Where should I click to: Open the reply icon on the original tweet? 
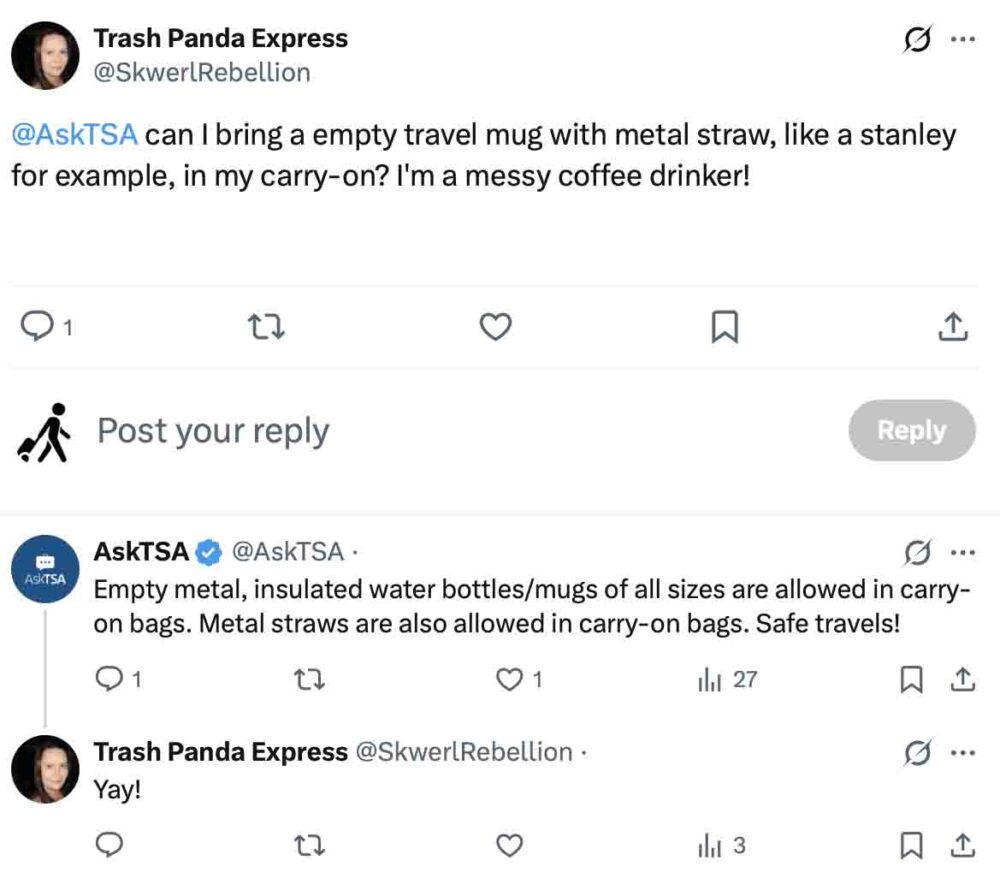pos(38,326)
